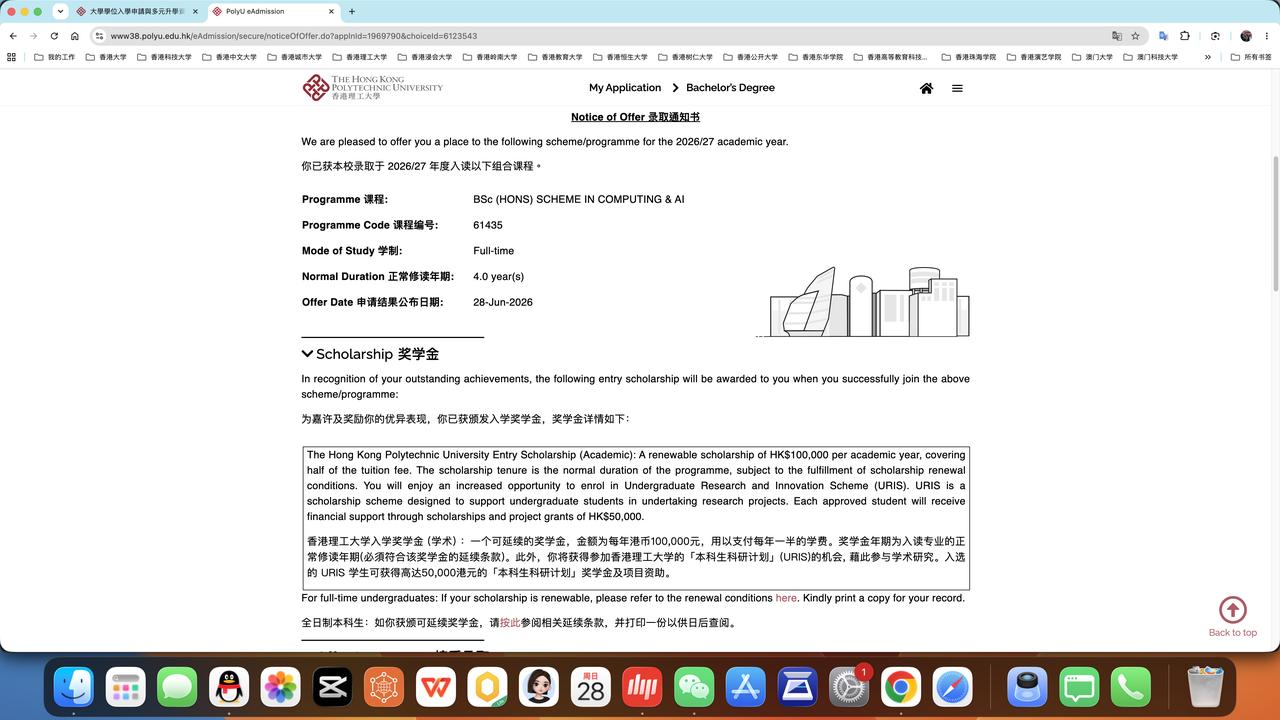Open the 澳门大学 bookmark folder
This screenshot has height=720, width=1280.
(x=1092, y=57)
